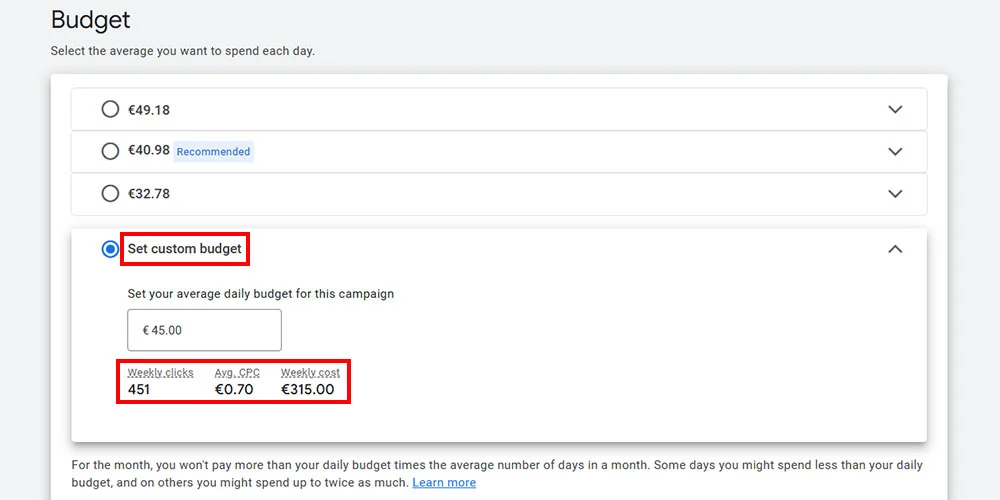Click the €40.98 amount text

coord(149,151)
